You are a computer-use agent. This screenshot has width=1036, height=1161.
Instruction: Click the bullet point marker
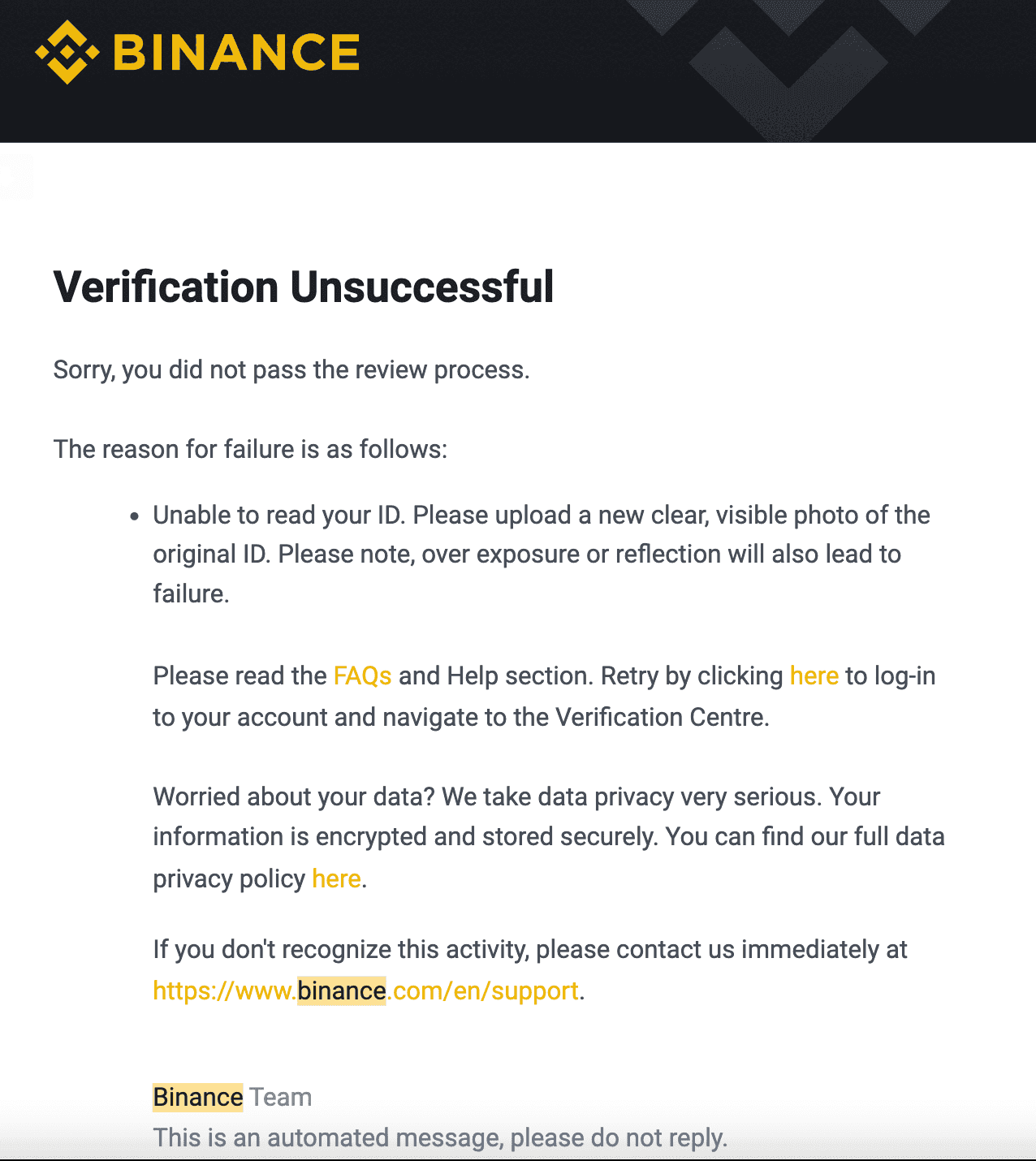point(135,516)
